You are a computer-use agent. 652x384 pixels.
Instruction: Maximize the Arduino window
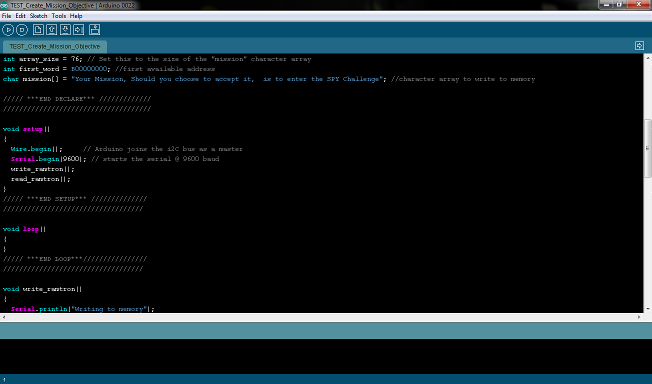point(619,5)
